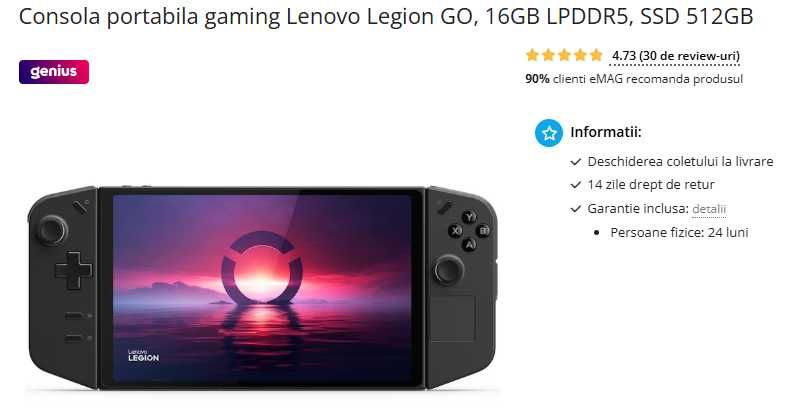Click the 90% clienti eMAG recomanda text
The height and width of the screenshot is (420, 793).
pos(634,79)
